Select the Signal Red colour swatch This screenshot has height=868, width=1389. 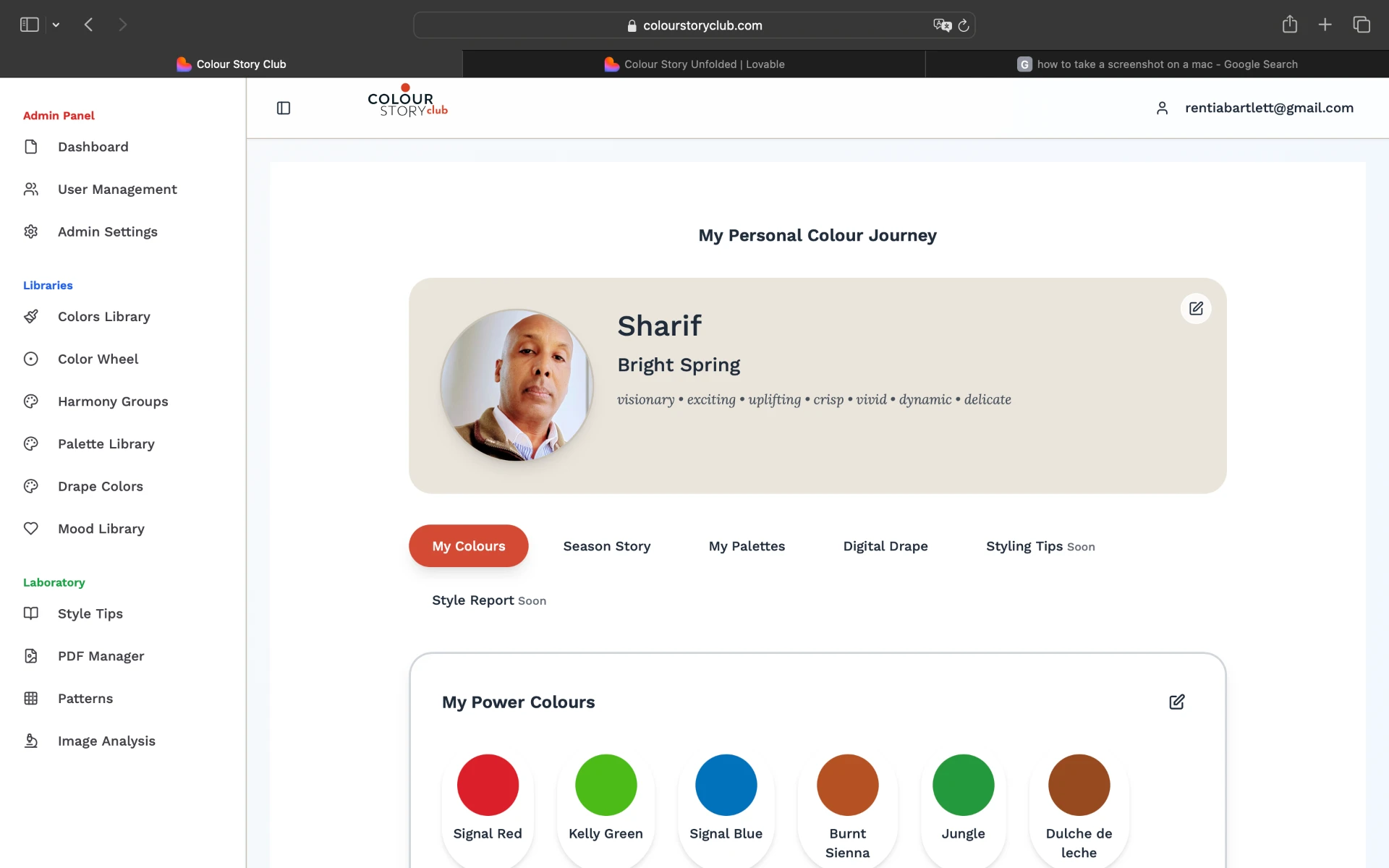coord(488,785)
